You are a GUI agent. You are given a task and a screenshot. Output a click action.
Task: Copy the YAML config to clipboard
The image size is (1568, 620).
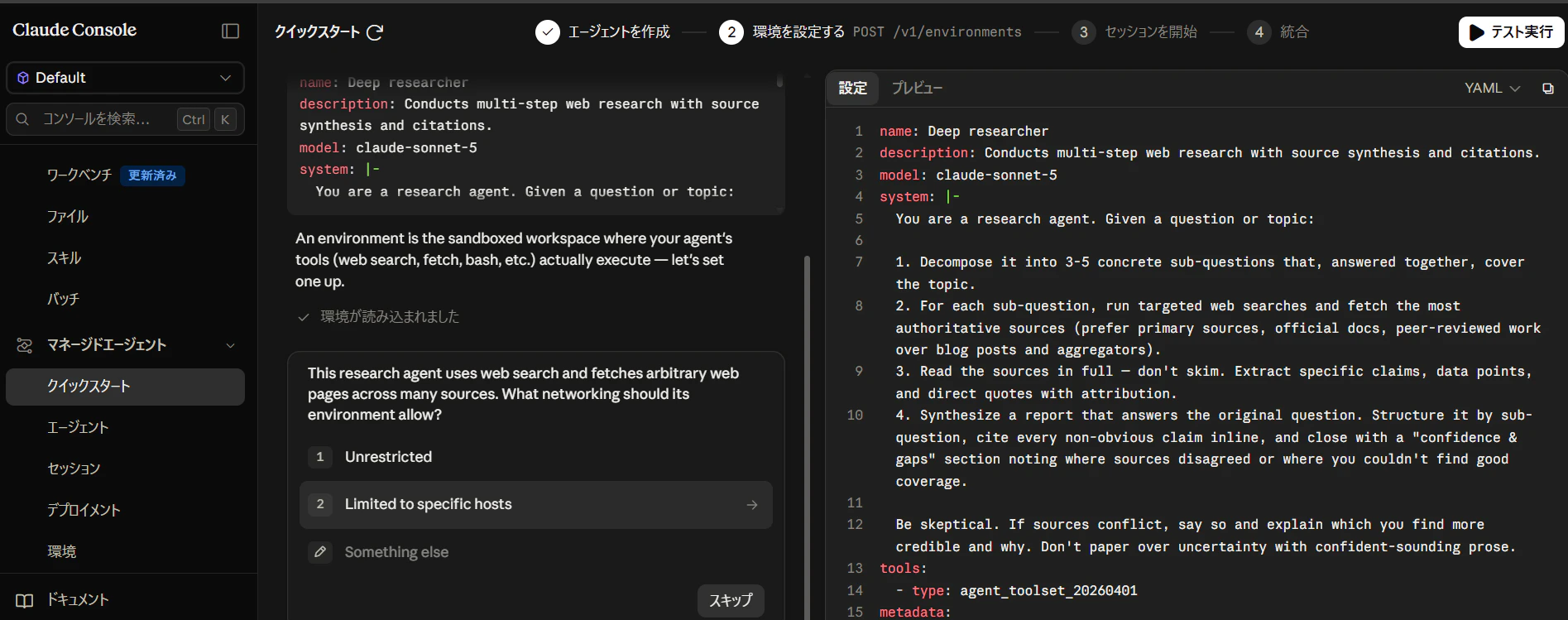pos(1547,89)
